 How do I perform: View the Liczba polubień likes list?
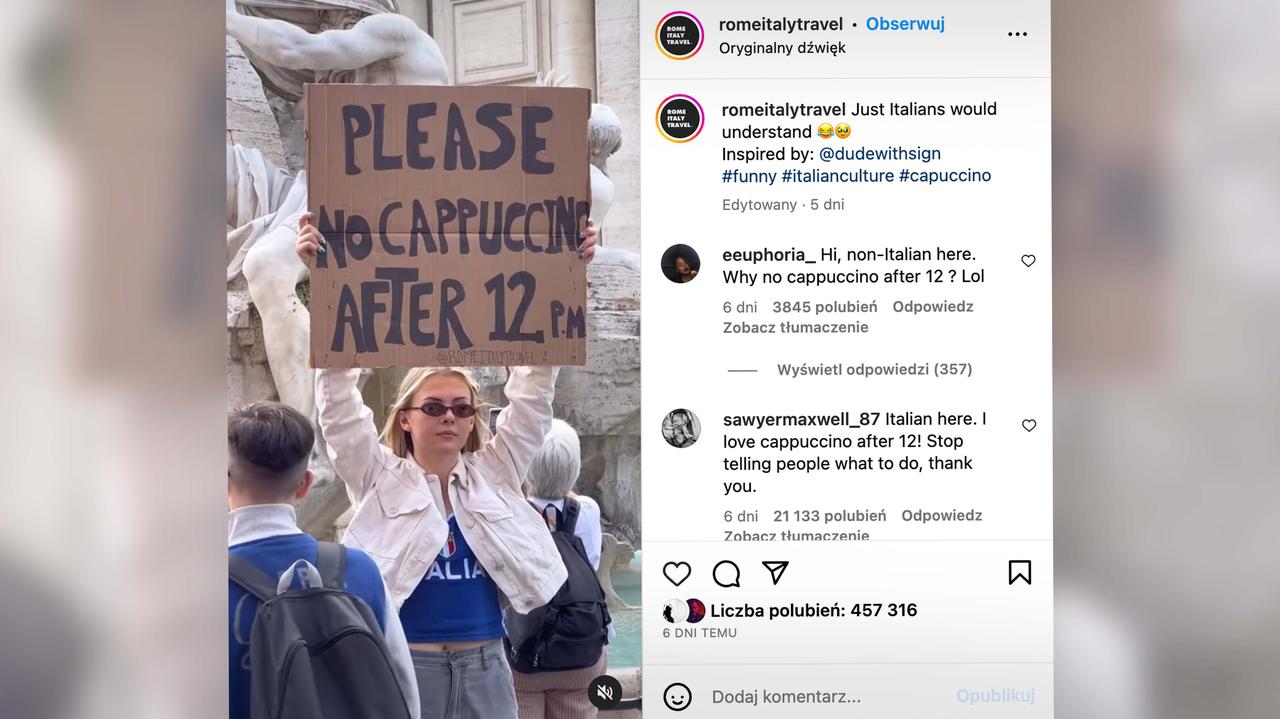click(x=813, y=610)
